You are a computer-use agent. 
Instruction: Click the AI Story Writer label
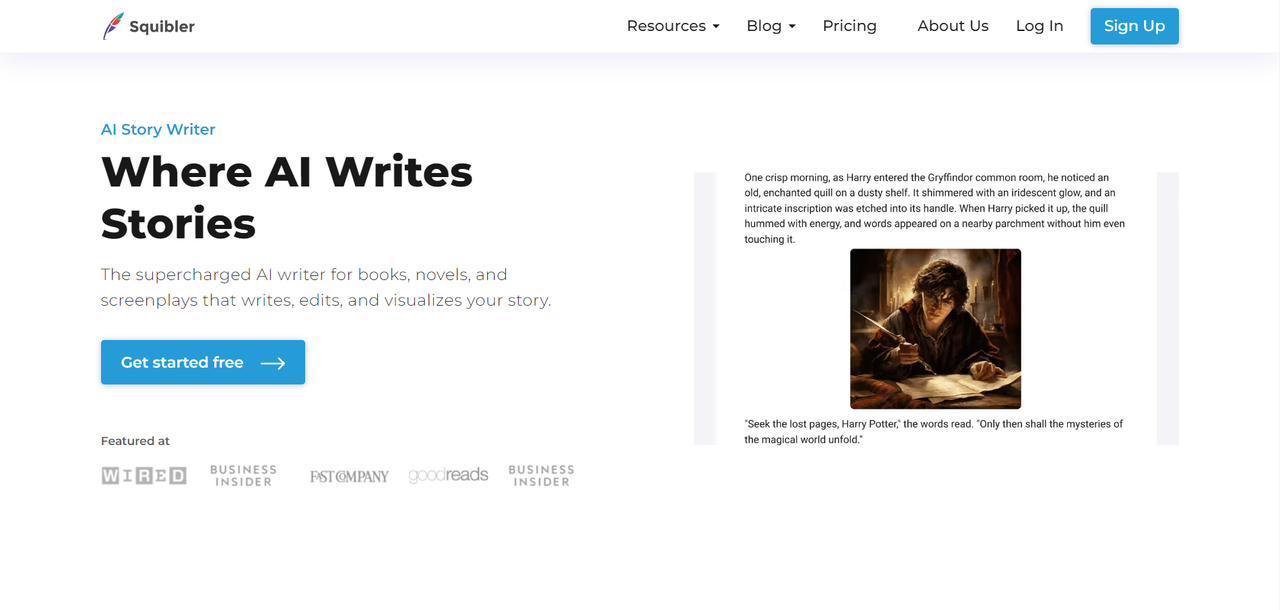click(158, 129)
